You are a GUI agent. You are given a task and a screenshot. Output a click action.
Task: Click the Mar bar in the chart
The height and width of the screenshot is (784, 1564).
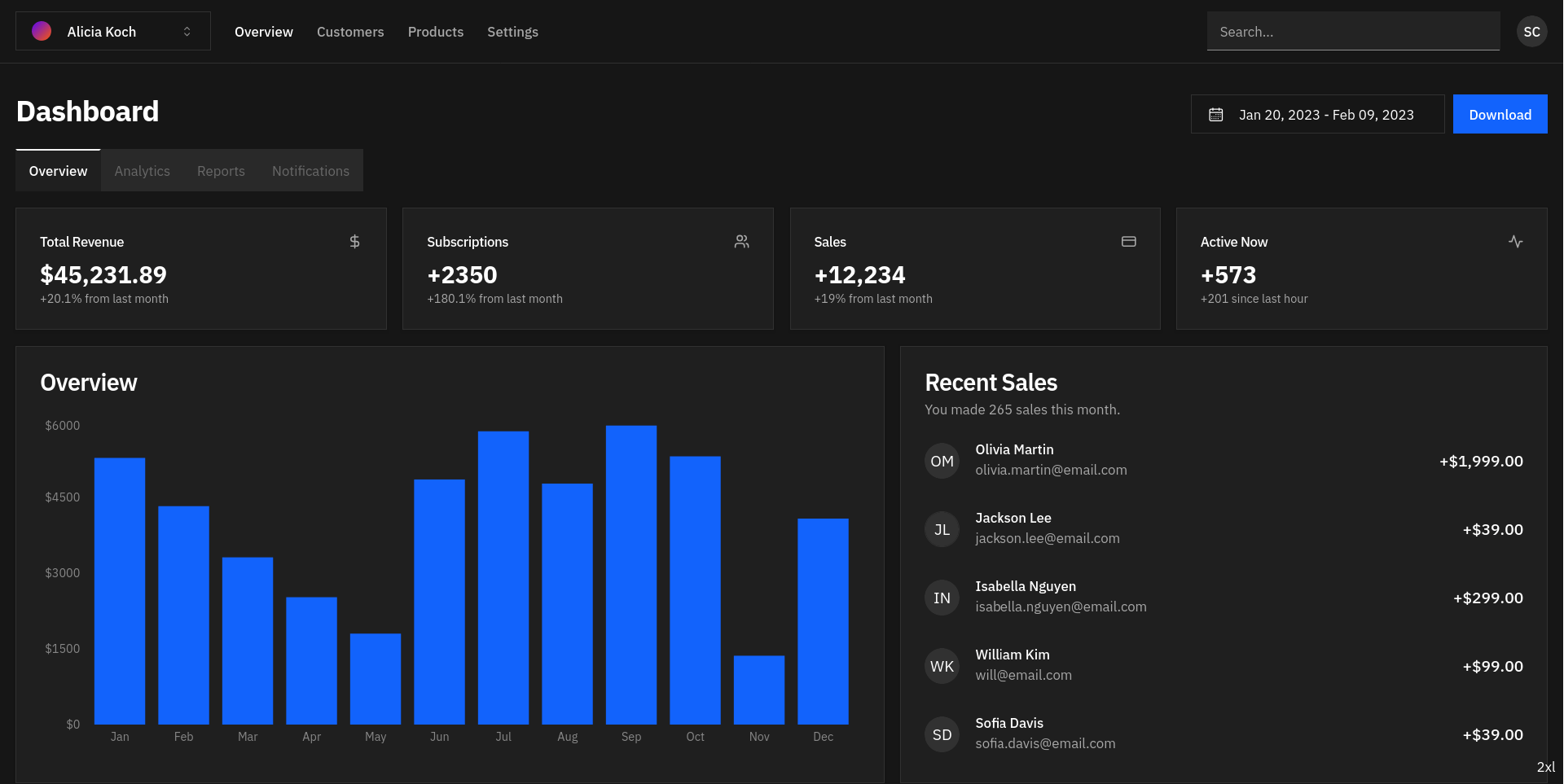click(248, 641)
